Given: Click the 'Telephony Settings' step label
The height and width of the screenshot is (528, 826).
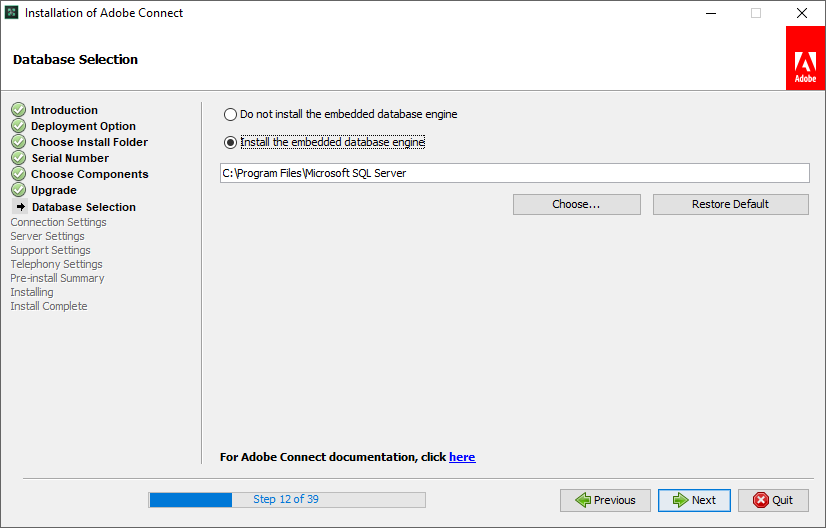Looking at the screenshot, I should (x=56, y=264).
